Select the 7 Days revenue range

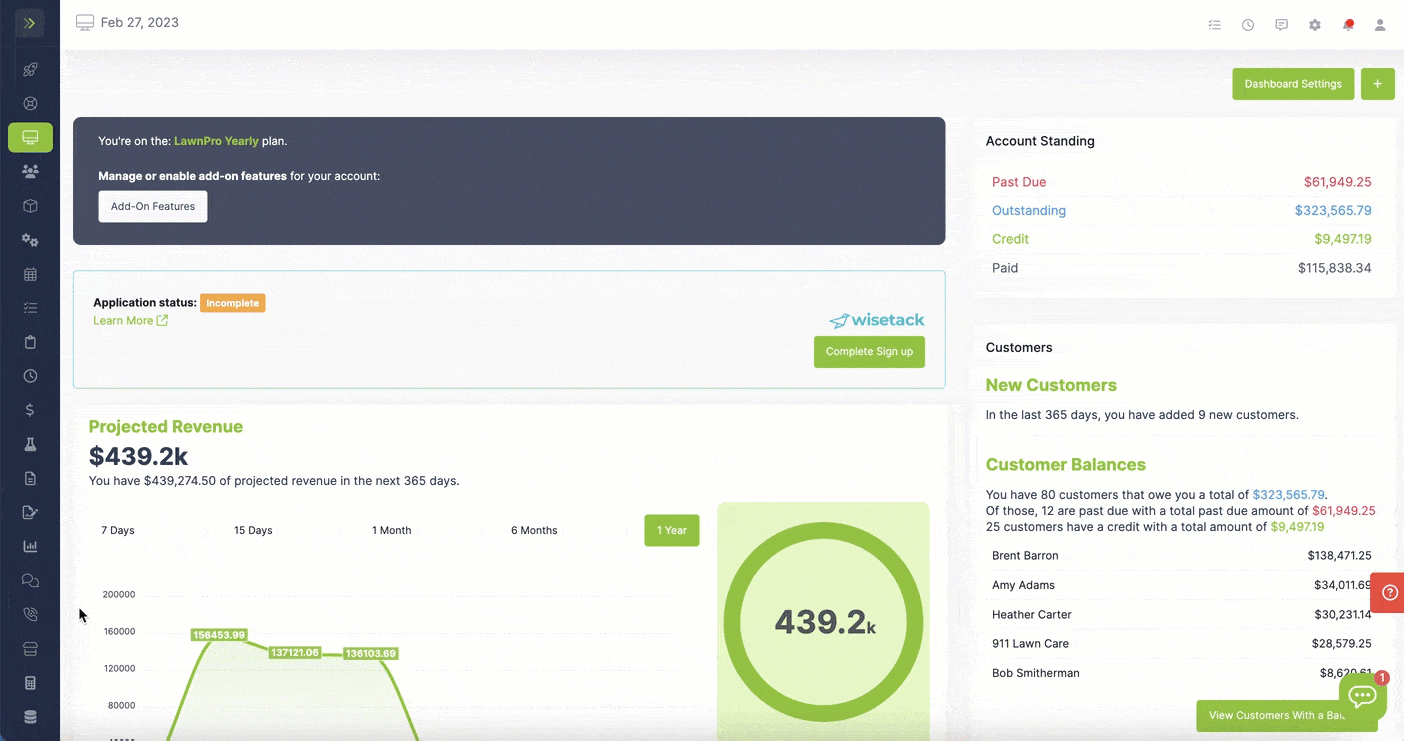pos(118,530)
